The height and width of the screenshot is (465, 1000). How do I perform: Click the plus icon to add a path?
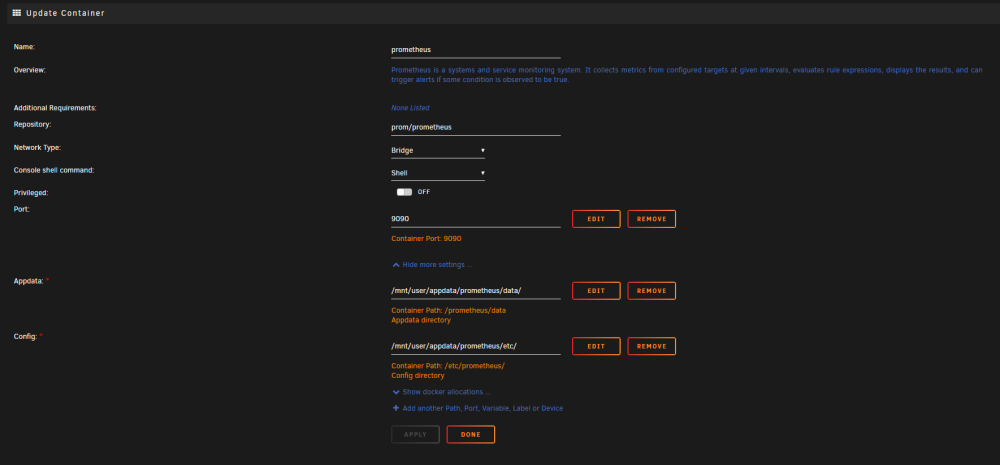pos(396,408)
